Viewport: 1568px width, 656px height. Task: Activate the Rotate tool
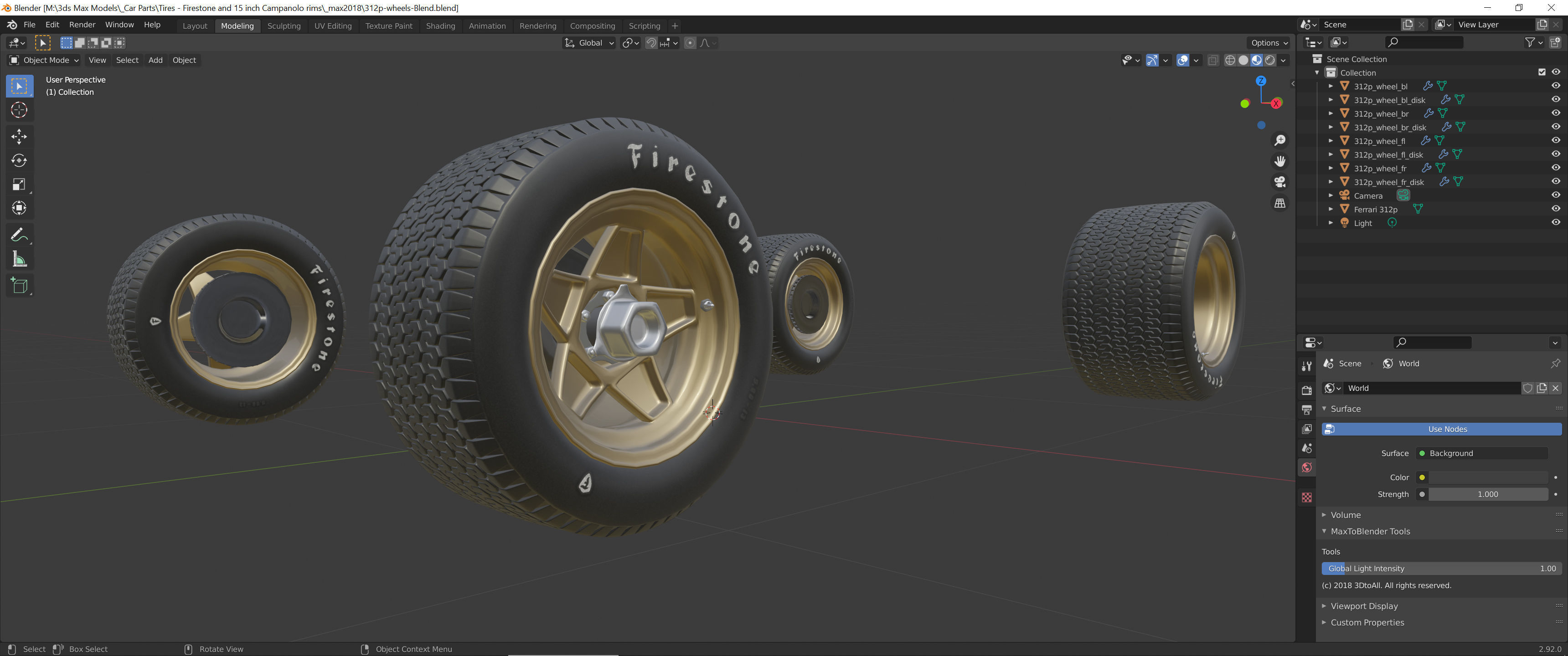pos(19,161)
